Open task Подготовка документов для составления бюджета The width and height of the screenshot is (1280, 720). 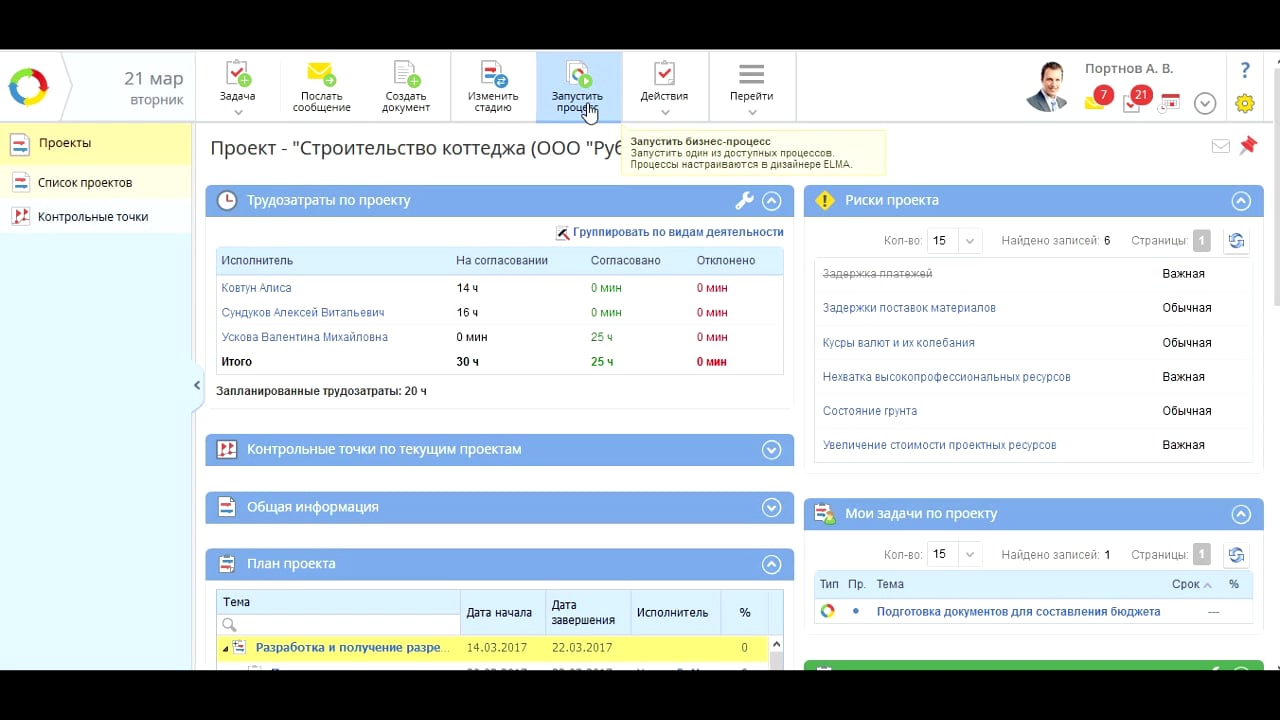tap(1018, 611)
